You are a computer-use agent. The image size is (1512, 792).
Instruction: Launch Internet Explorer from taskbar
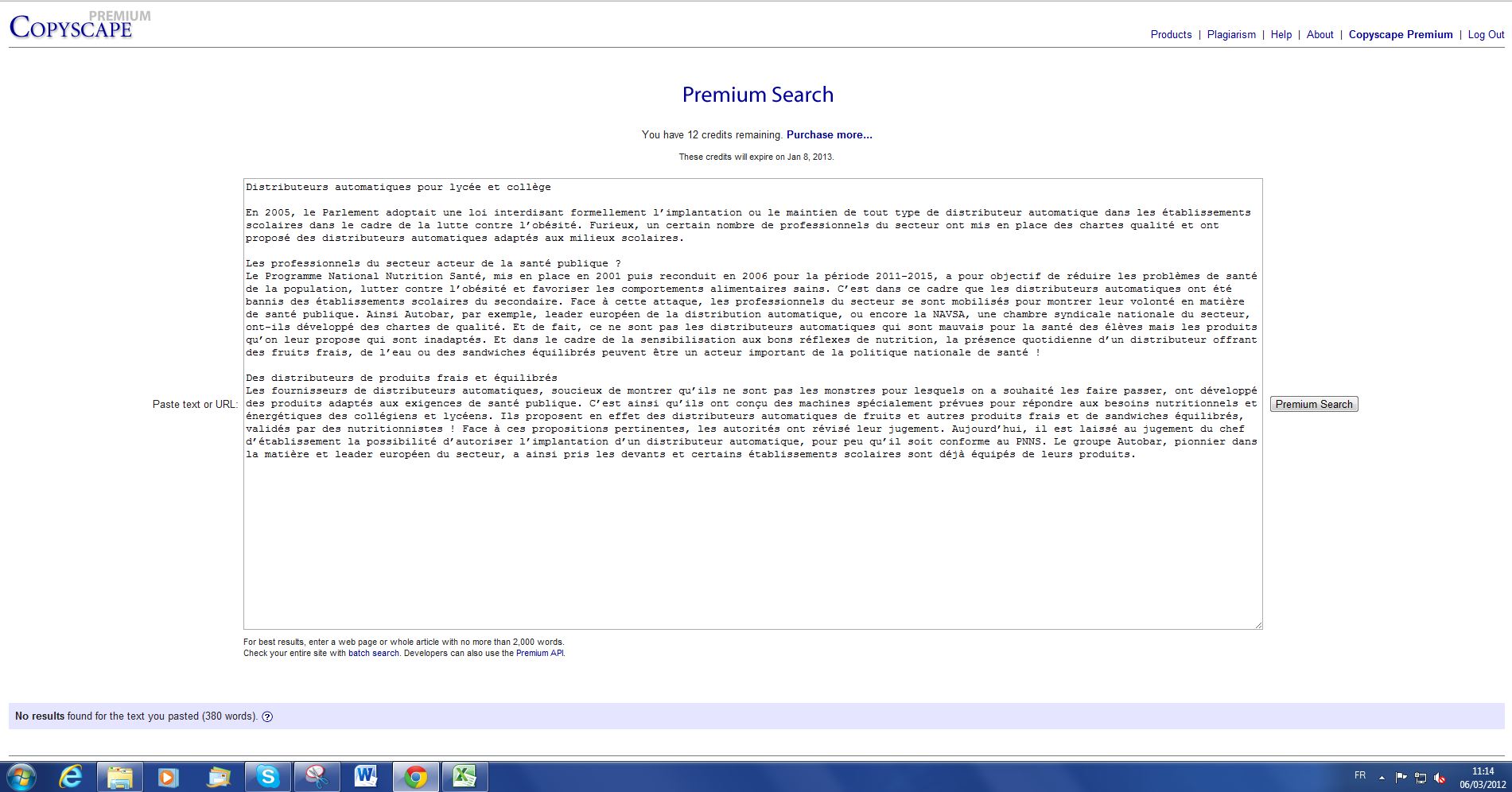click(x=71, y=776)
